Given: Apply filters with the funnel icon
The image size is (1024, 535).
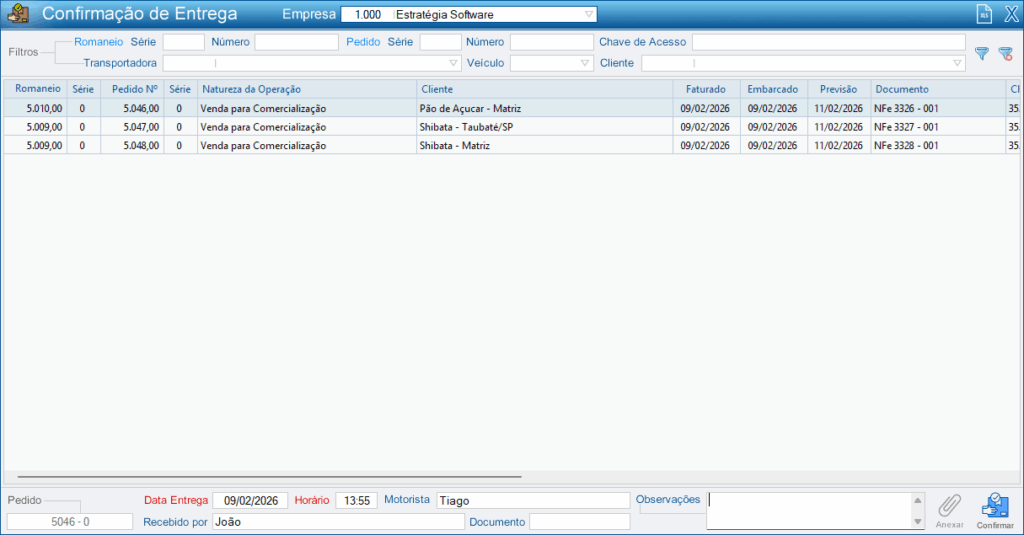Looking at the screenshot, I should [982, 53].
